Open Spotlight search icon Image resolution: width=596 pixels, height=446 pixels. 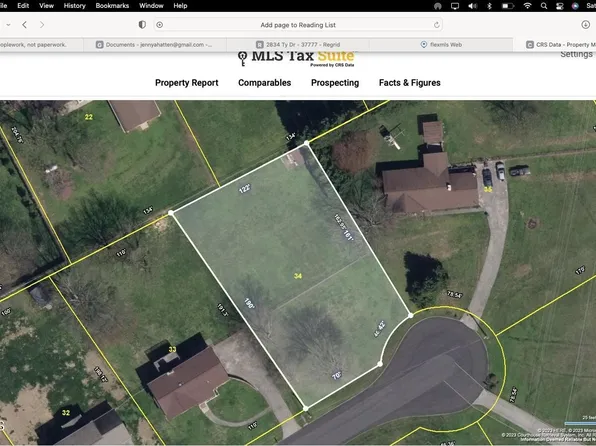pos(544,6)
